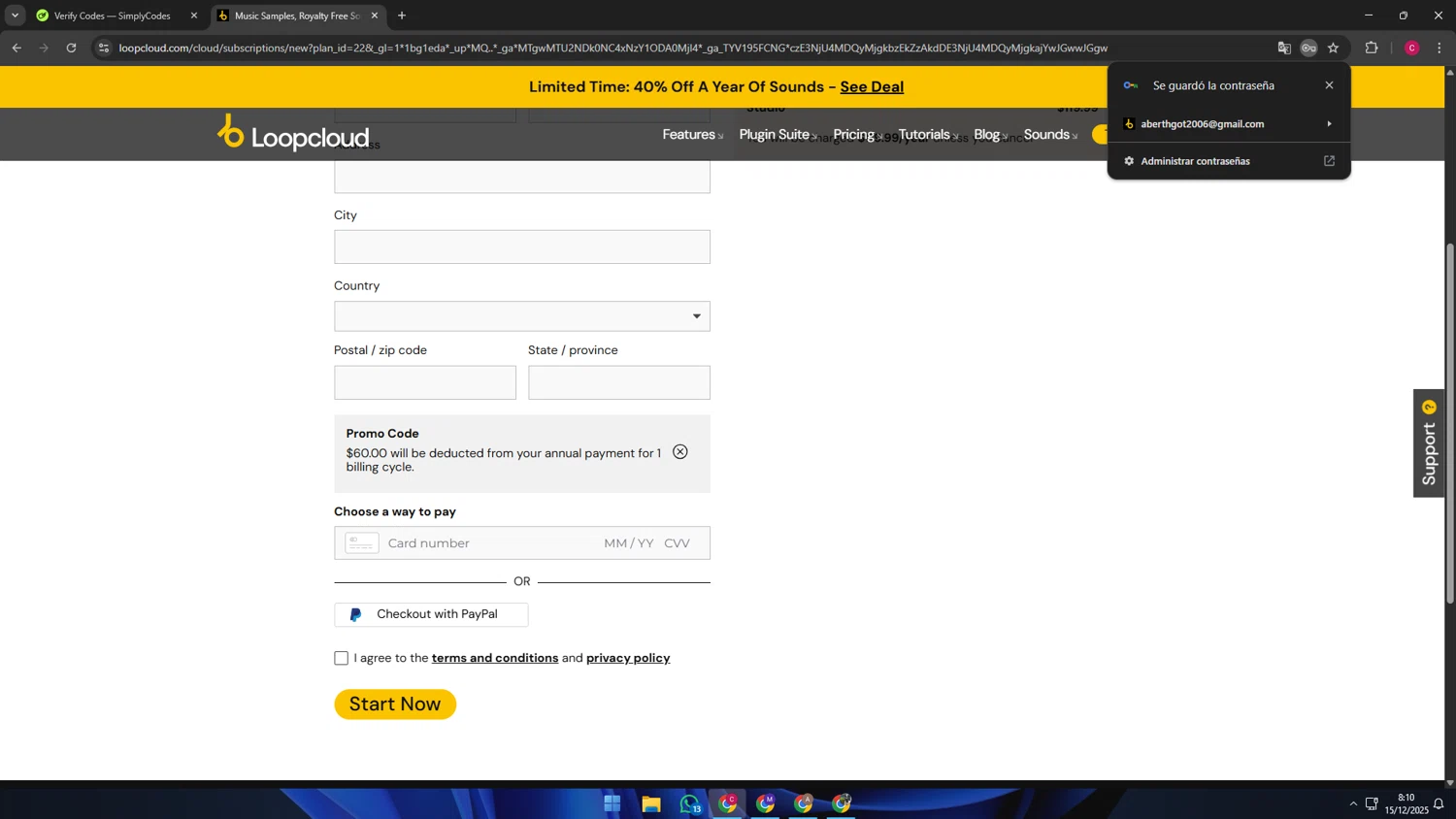Open the Chrome extensions puzzle icon
The image size is (1456, 819).
(1372, 48)
